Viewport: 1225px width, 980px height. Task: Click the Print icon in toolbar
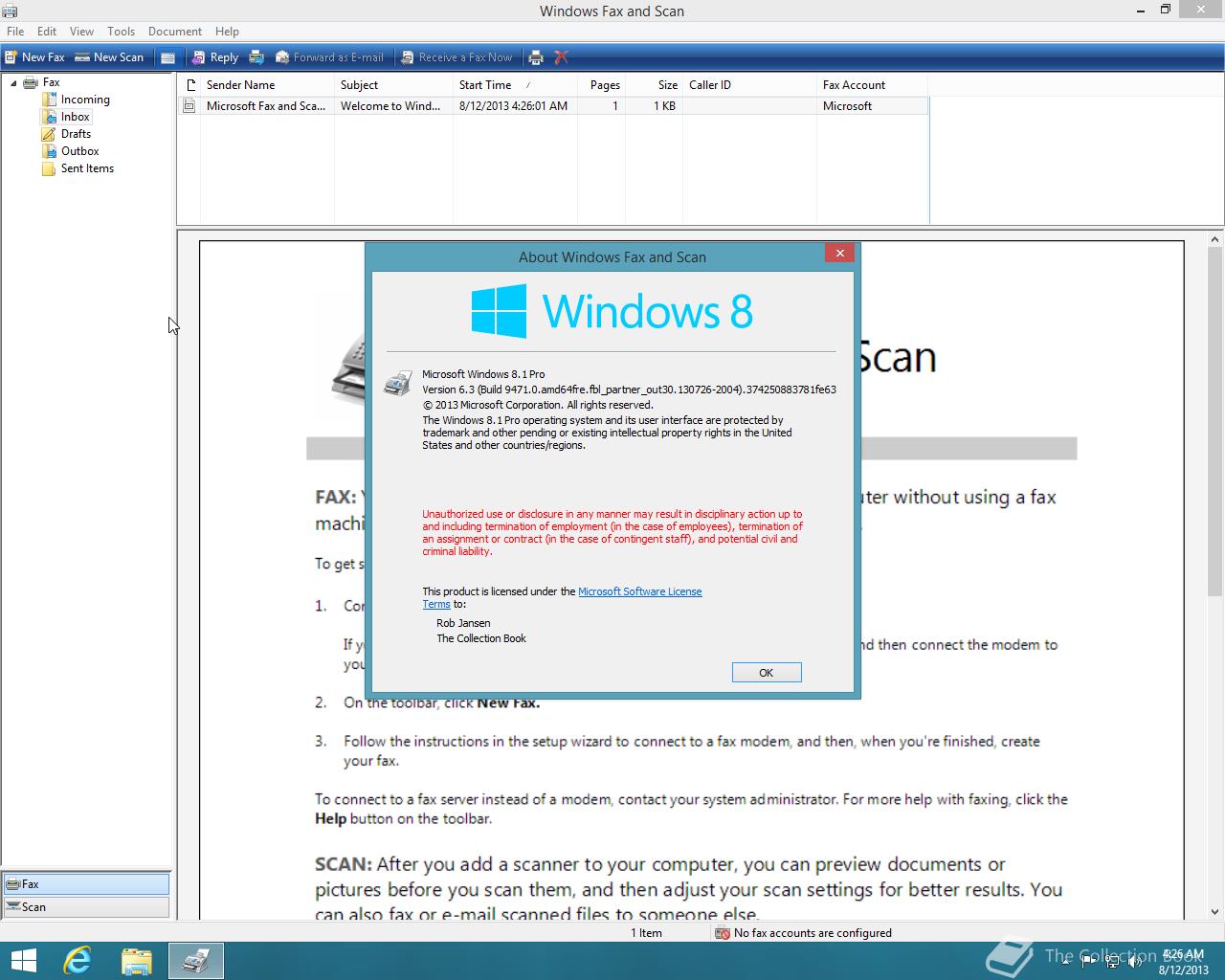tap(536, 57)
